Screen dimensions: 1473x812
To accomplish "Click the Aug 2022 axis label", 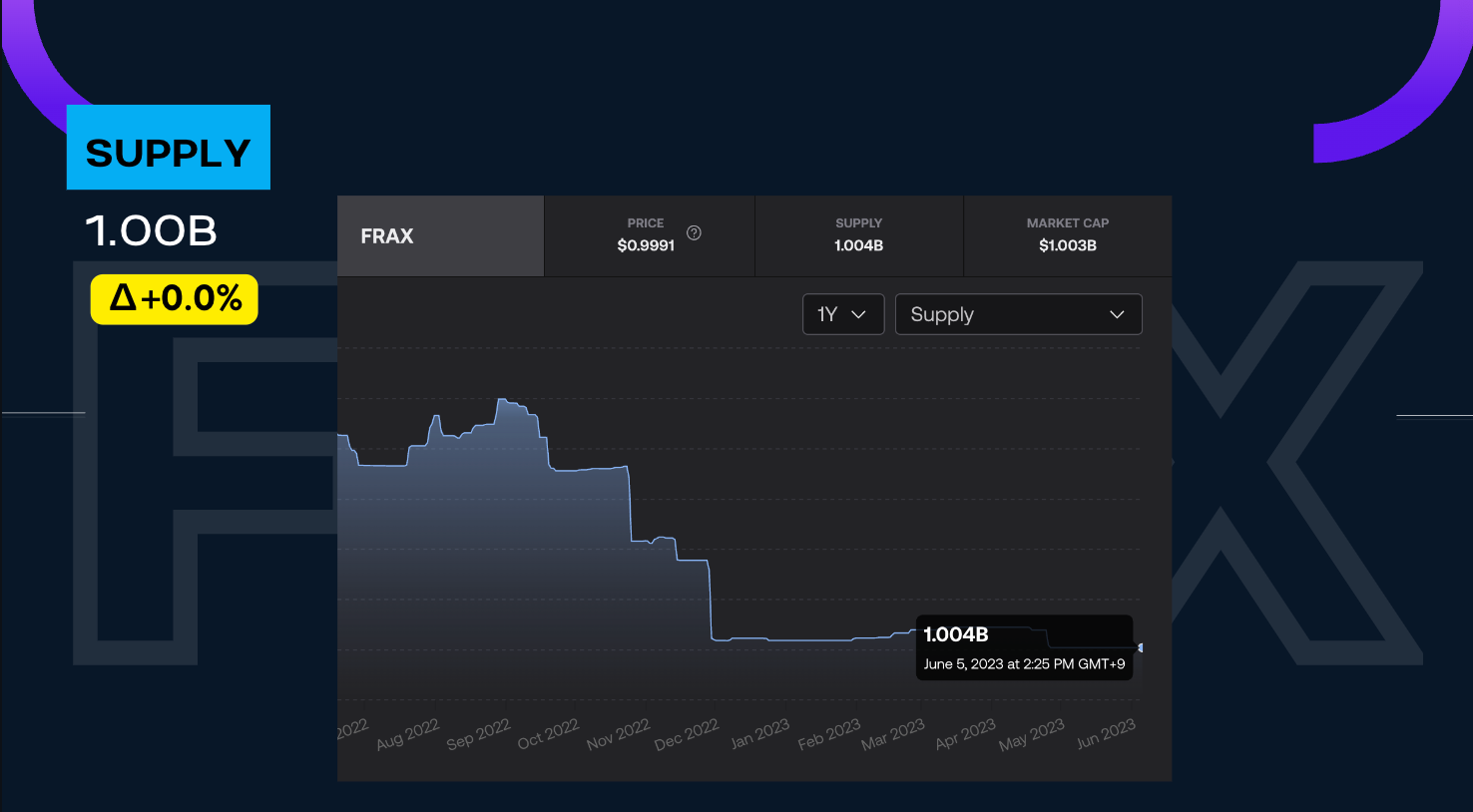I will coord(407,735).
